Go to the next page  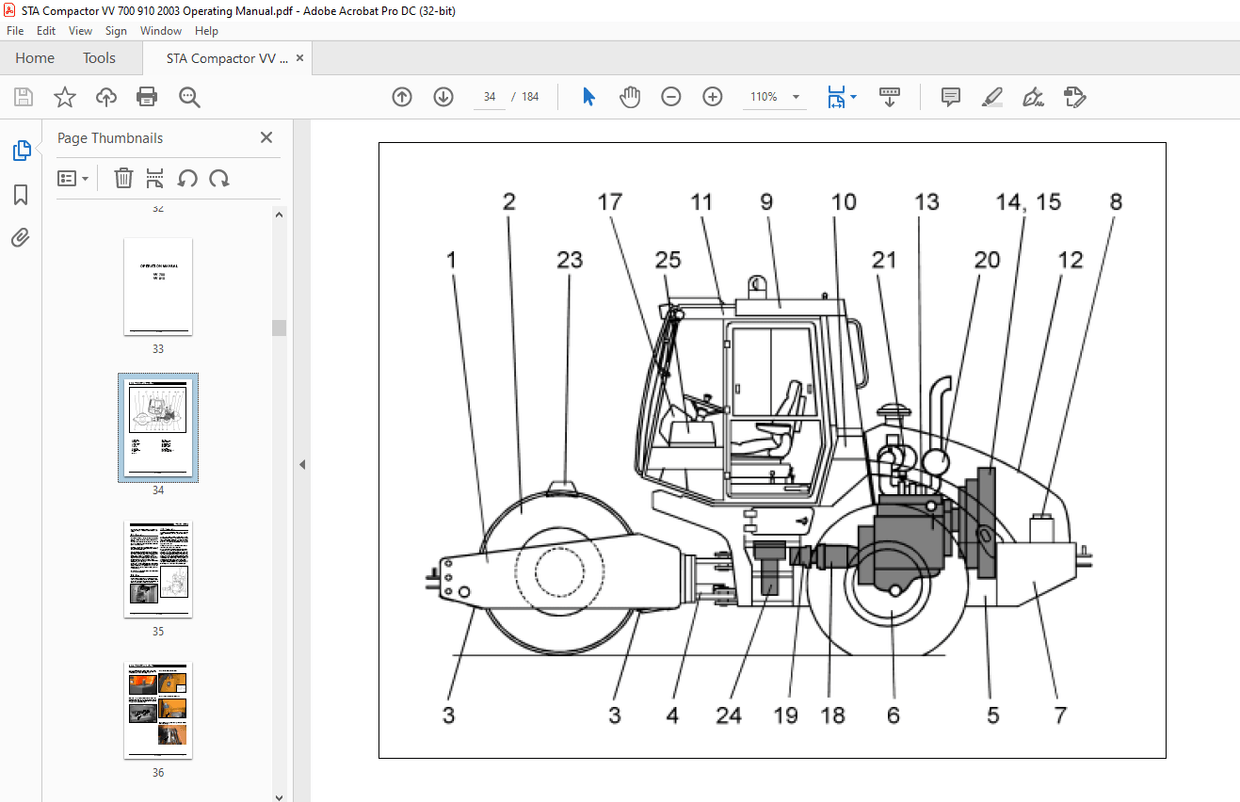[443, 96]
